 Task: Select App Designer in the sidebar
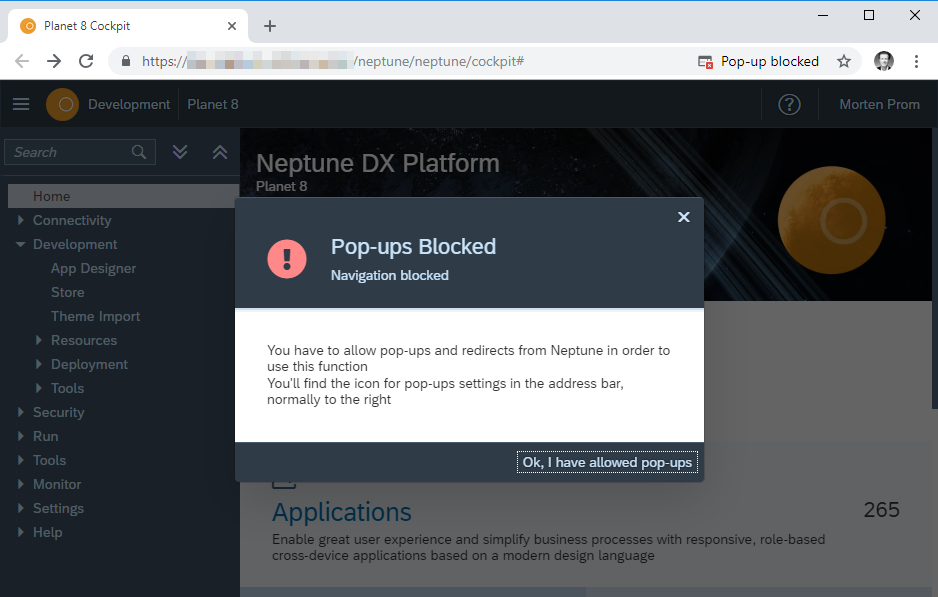[93, 268]
